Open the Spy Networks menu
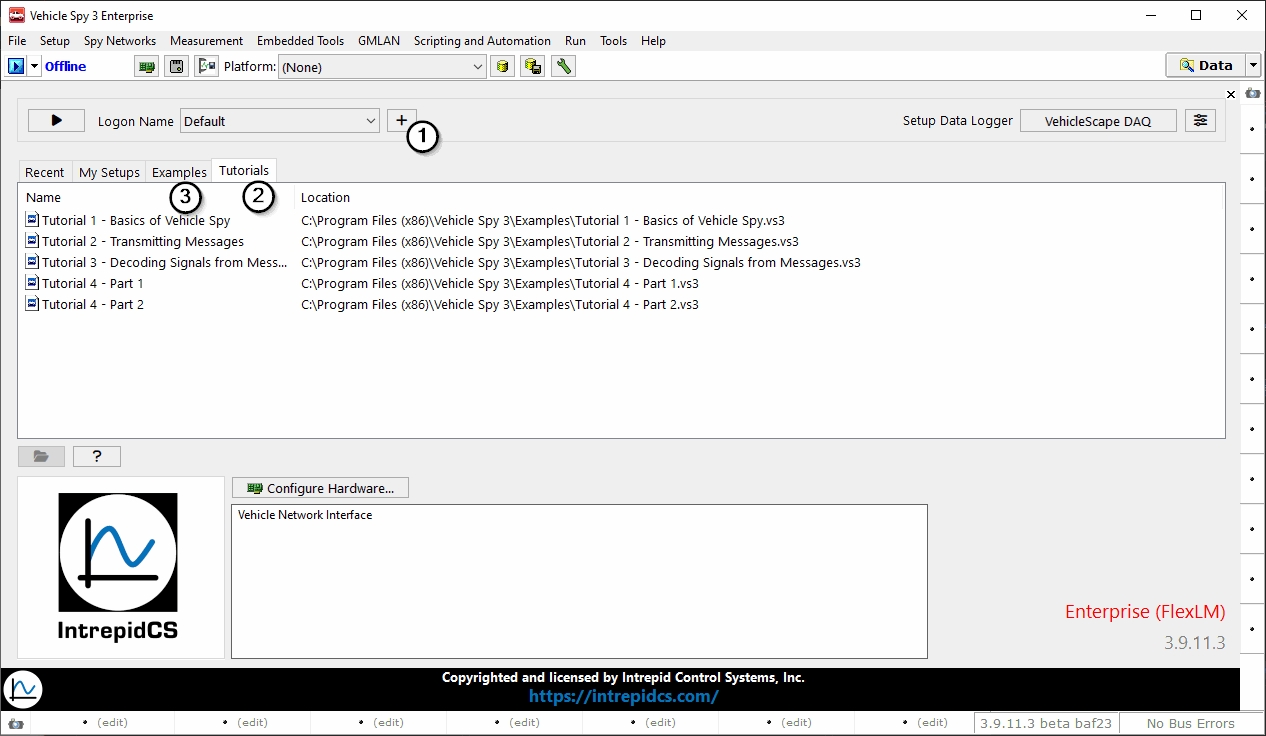This screenshot has height=736, width=1266. pyautogui.click(x=120, y=41)
